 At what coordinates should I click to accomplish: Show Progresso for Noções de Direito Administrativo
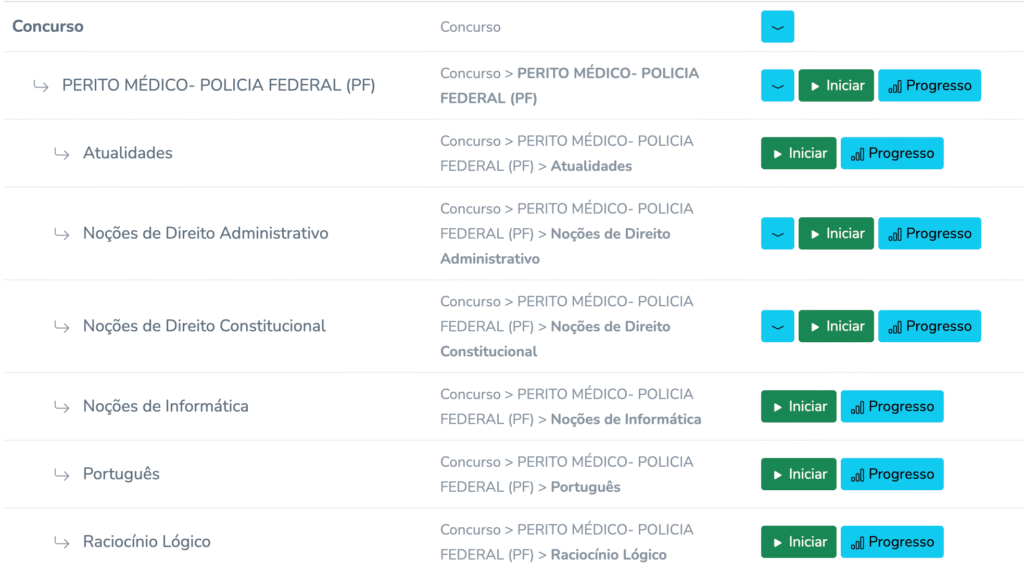[x=929, y=233]
